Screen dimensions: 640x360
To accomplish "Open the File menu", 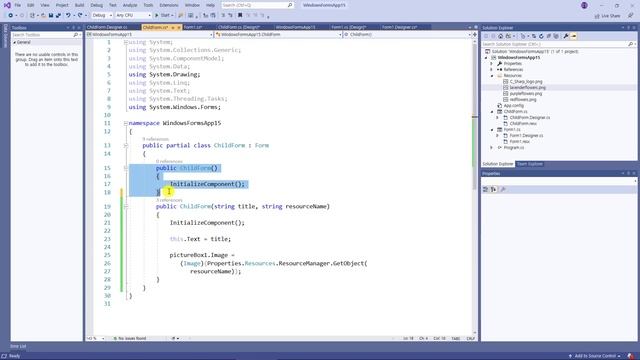I will coord(18,5).
